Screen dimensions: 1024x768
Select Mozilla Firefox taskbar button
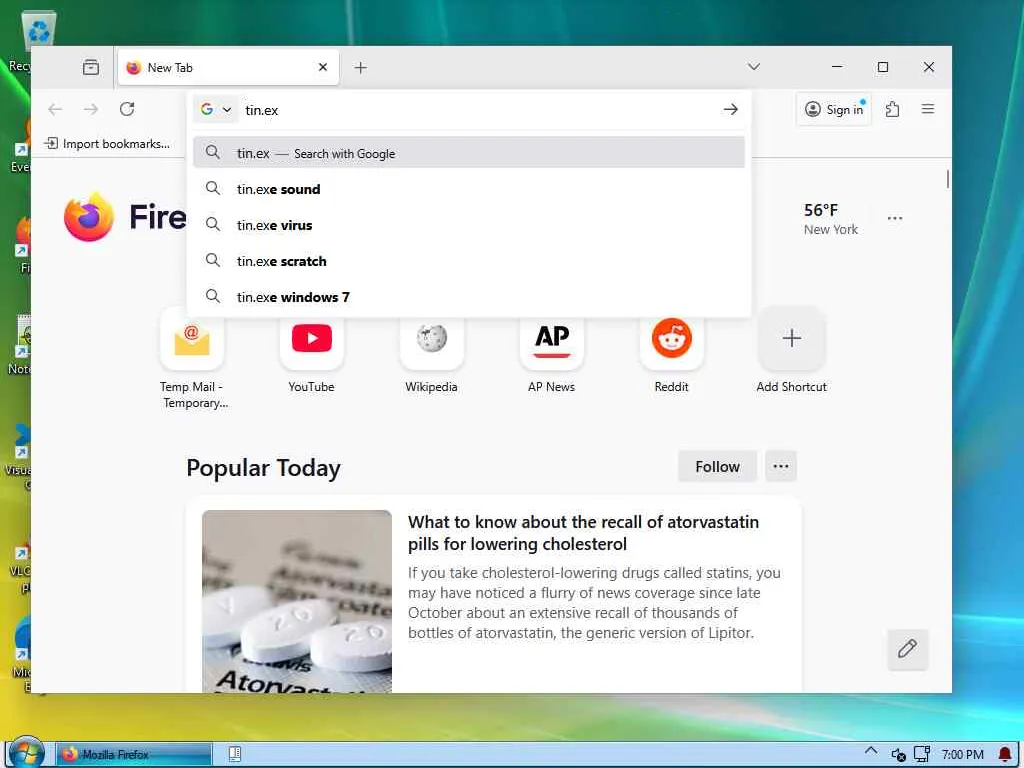pyautogui.click(x=133, y=754)
